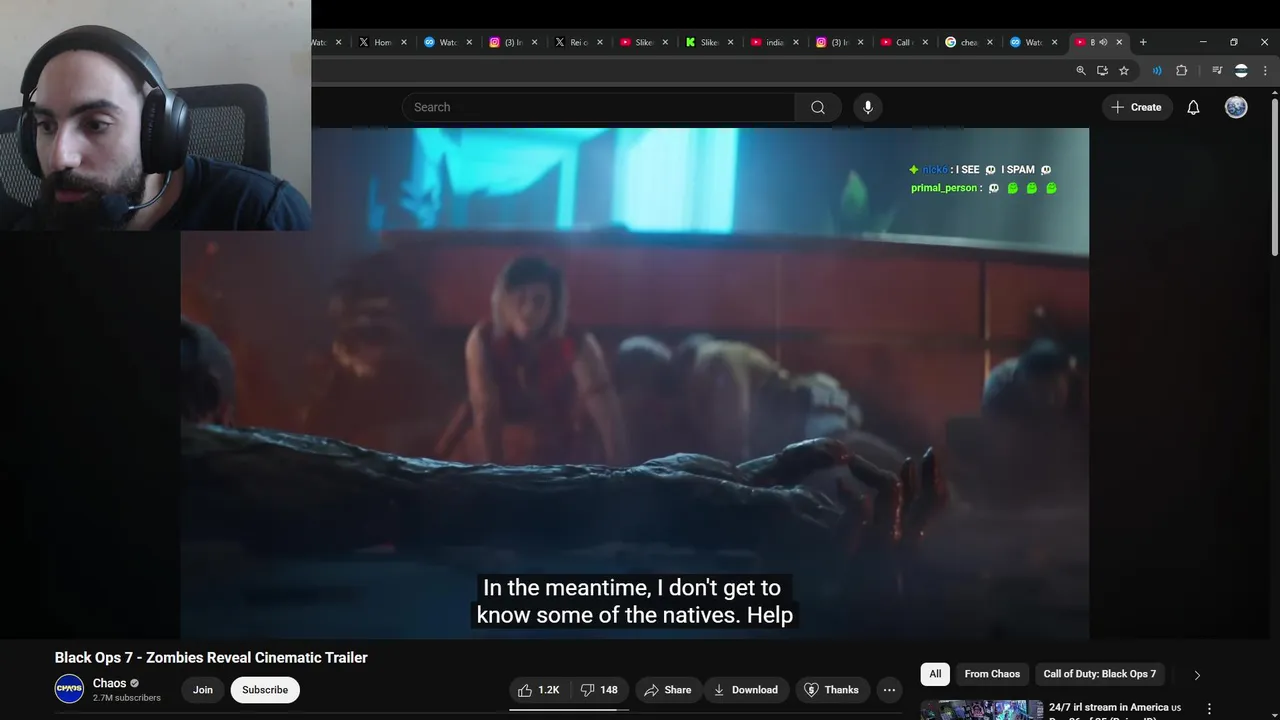Switch to the YouTube india tab
The image size is (1280, 720).
pyautogui.click(x=774, y=42)
